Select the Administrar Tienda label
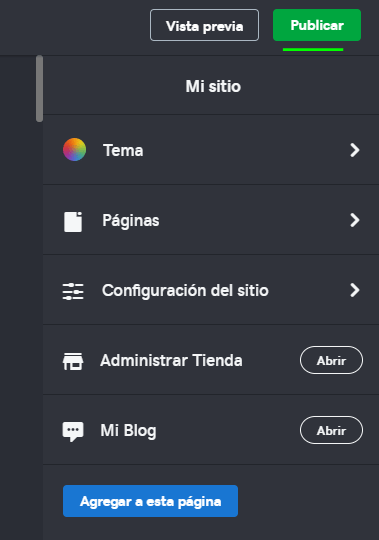Image resolution: width=379 pixels, height=540 pixels. (171, 361)
